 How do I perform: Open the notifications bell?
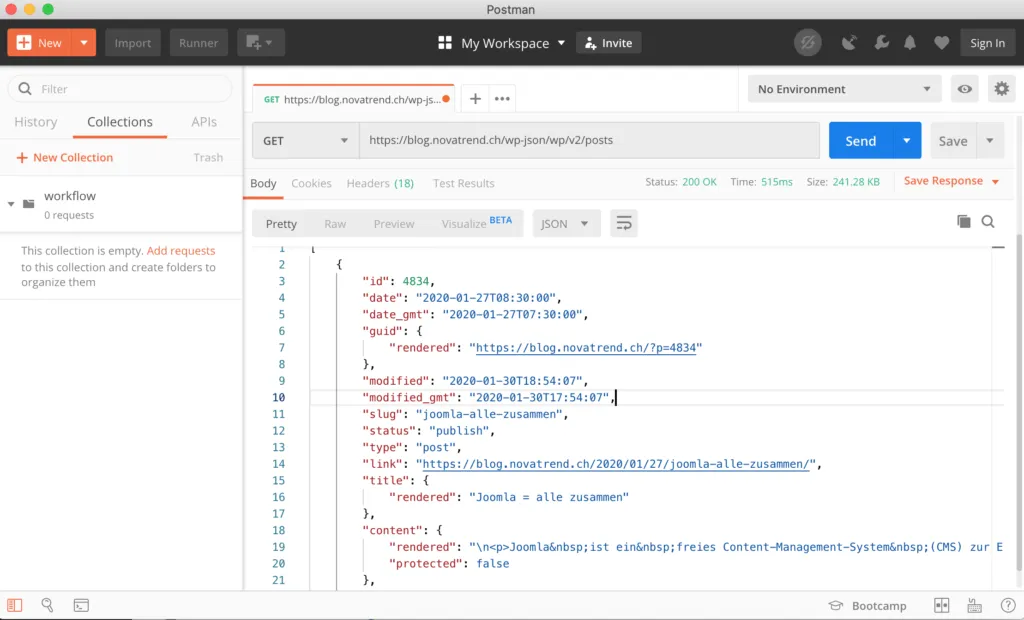click(910, 43)
